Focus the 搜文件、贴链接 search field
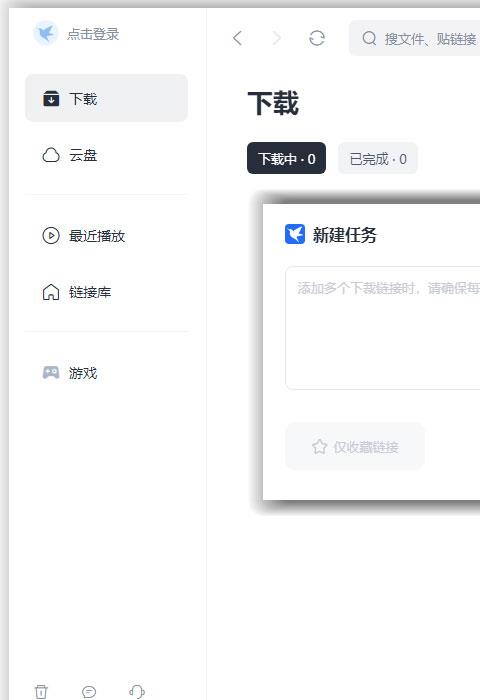The width and height of the screenshot is (480, 700). point(414,38)
